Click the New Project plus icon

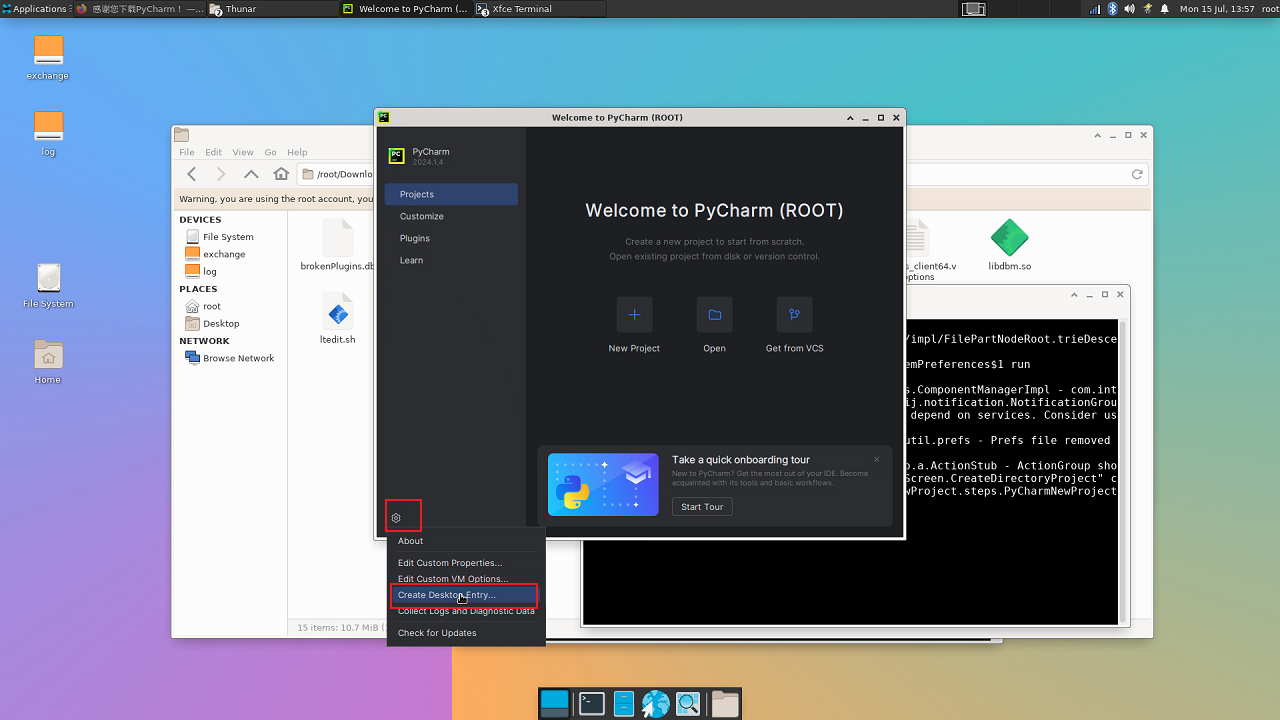pos(634,315)
